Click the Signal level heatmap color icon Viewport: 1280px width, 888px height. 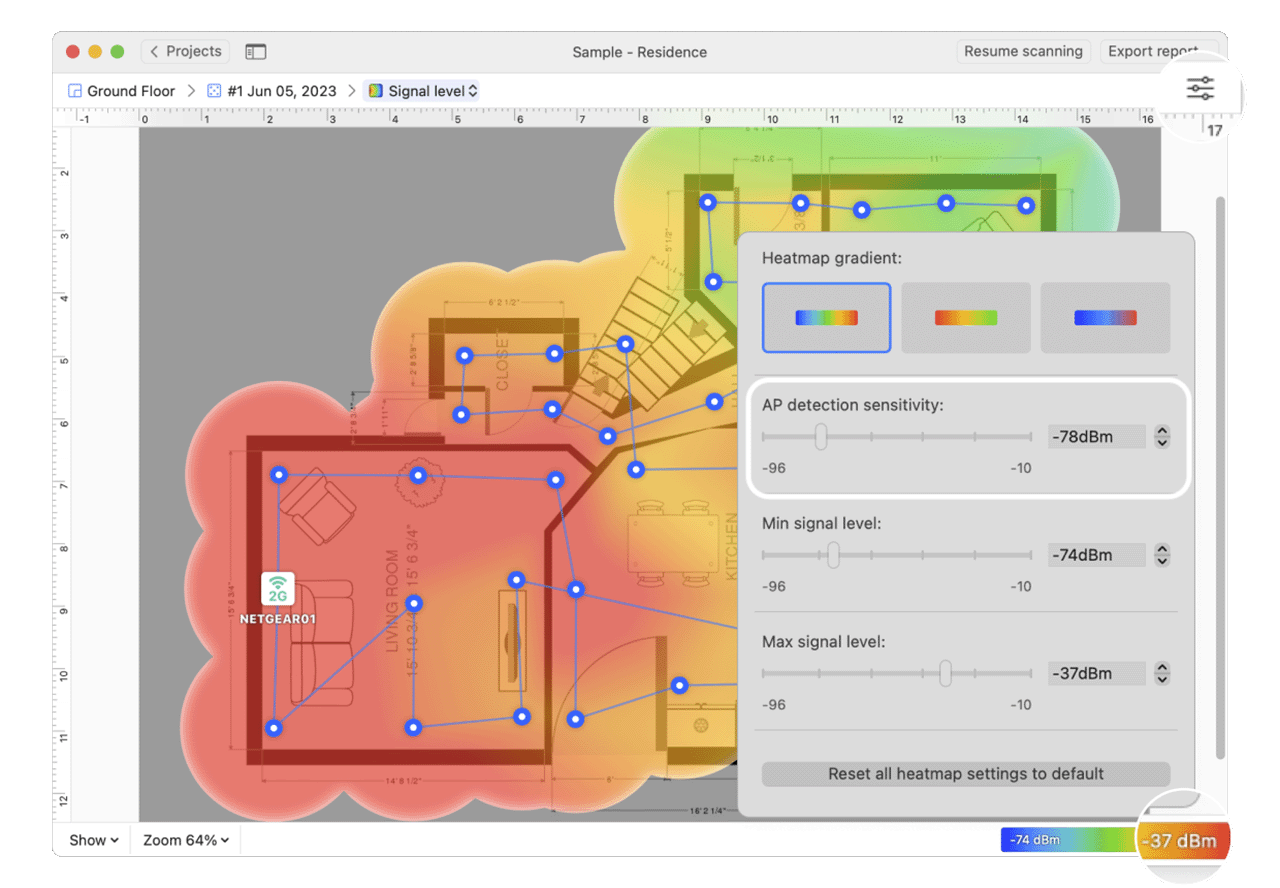375,91
